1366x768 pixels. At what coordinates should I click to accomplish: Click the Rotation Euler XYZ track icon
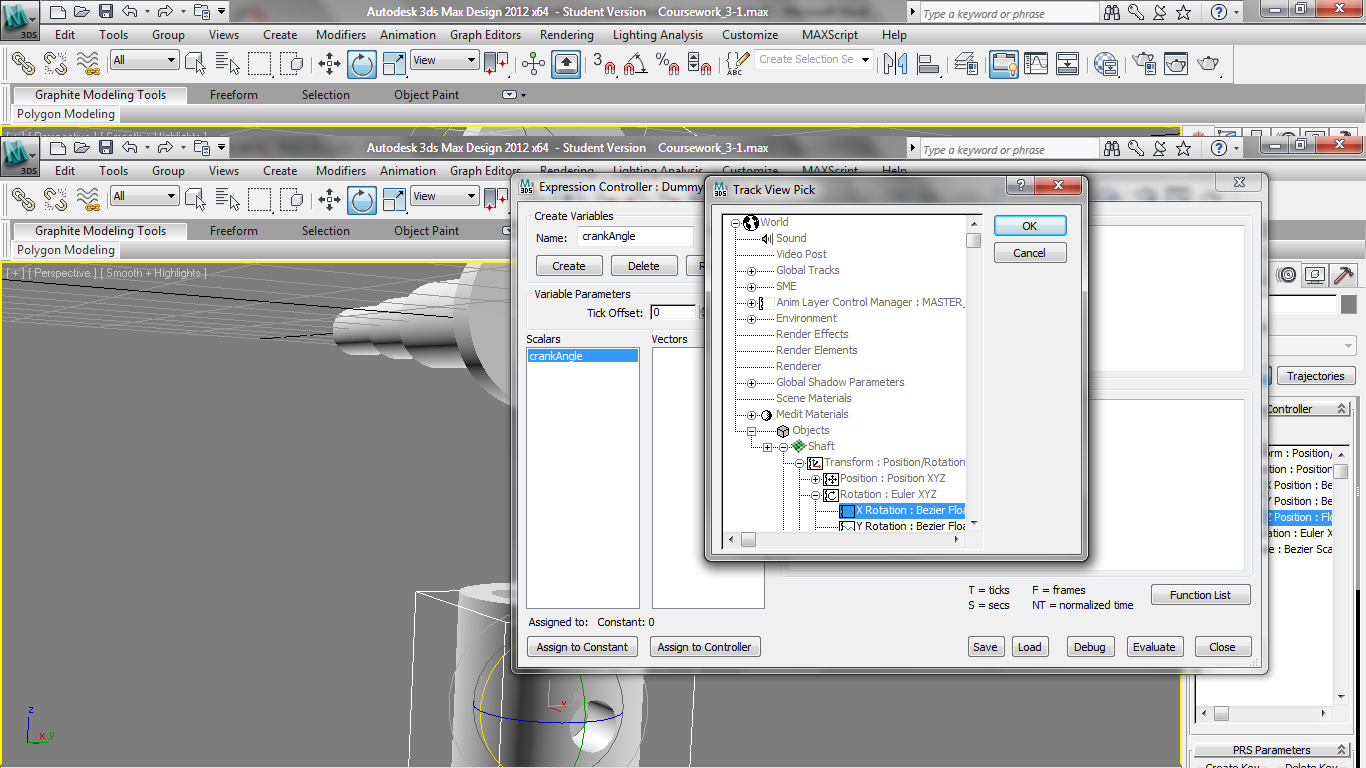[831, 495]
